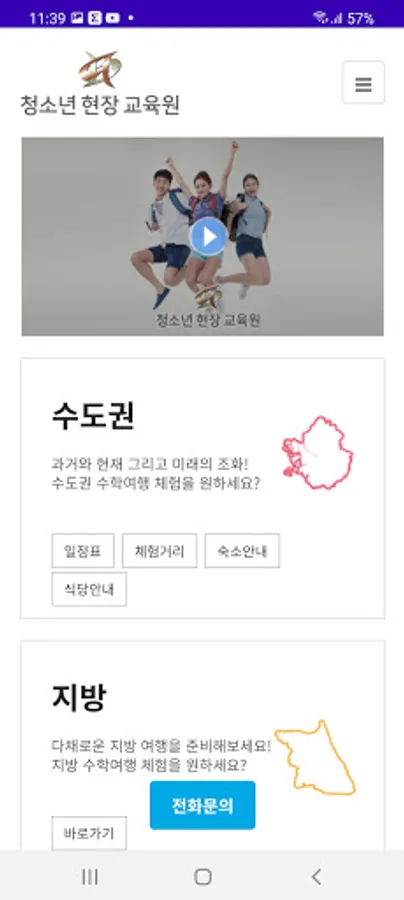The image size is (404, 900).
Task: Tap the Wi-Fi signal icon in status bar
Action: pyautogui.click(x=320, y=18)
